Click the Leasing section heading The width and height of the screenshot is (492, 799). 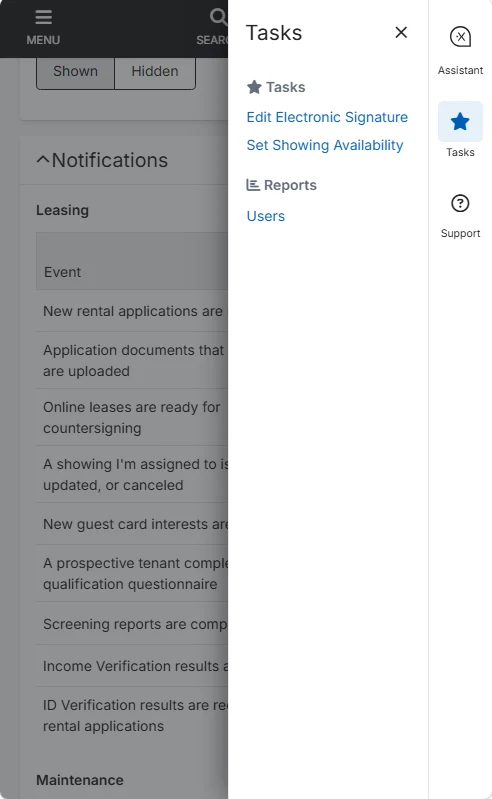[62, 210]
